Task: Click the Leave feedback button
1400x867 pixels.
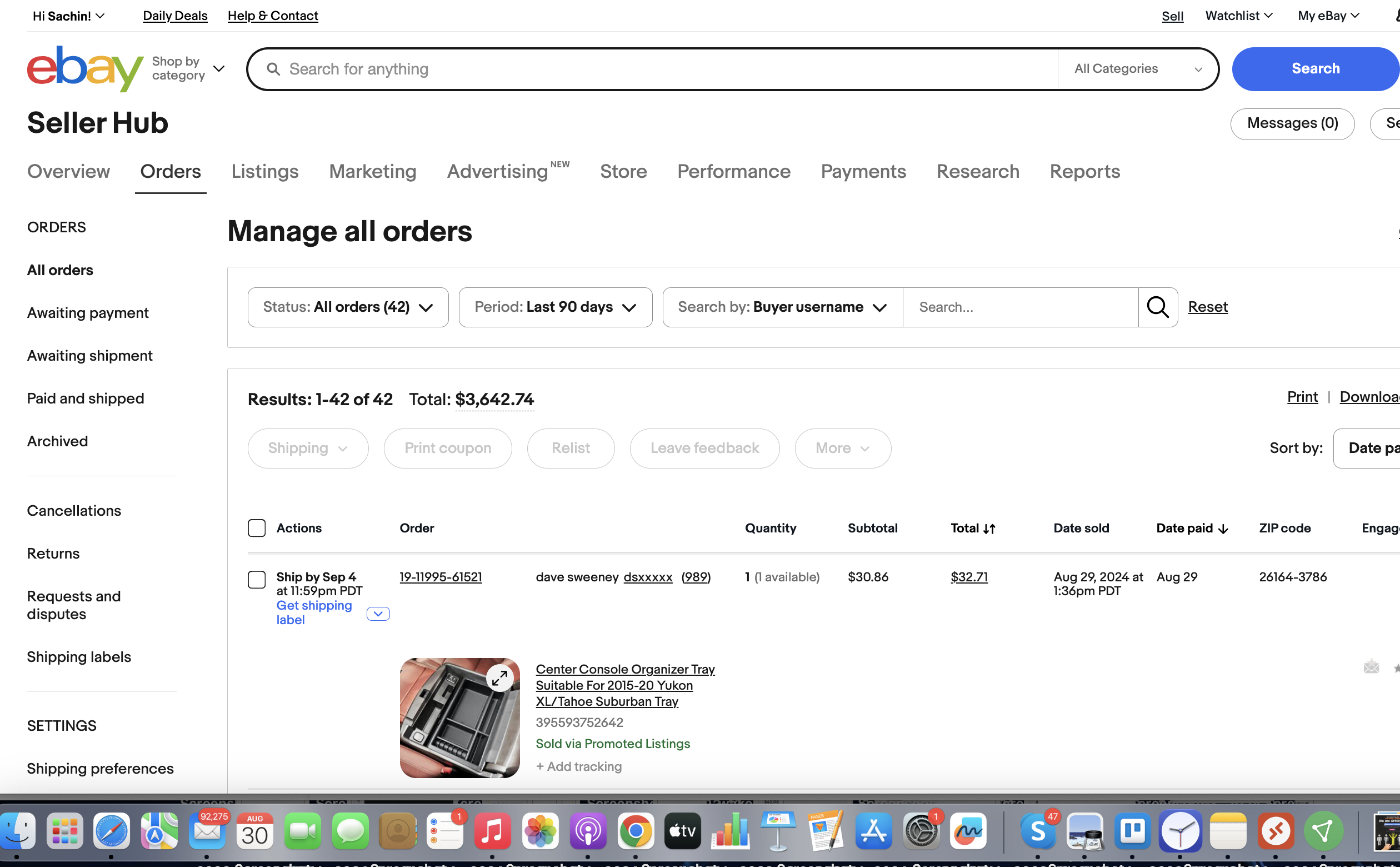Action: coord(704,448)
